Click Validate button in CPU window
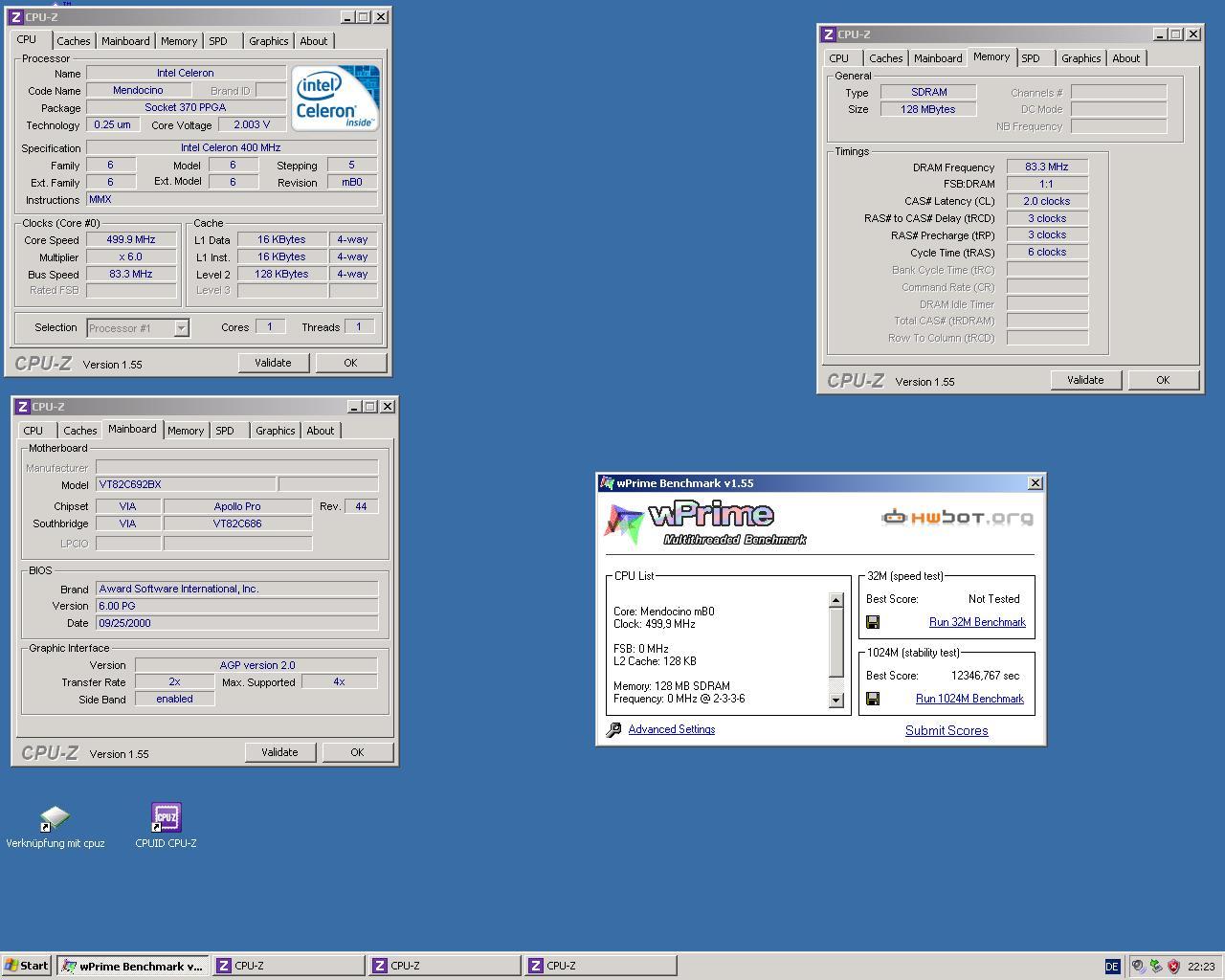This screenshot has height=980, width=1225. pos(273,363)
